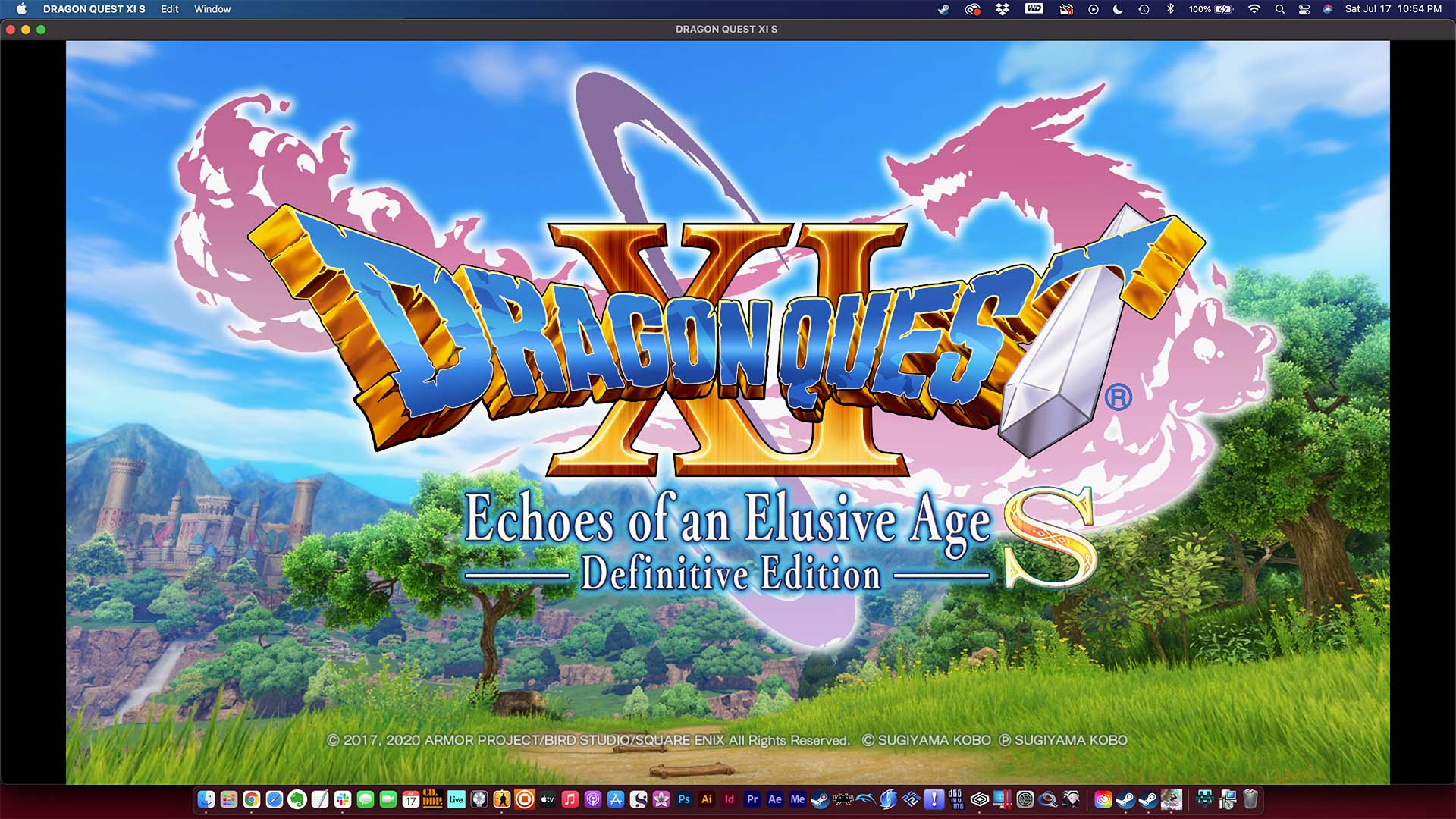Launch Premiere Pro from the dock
Screen dimensions: 1456x819
pos(752,799)
